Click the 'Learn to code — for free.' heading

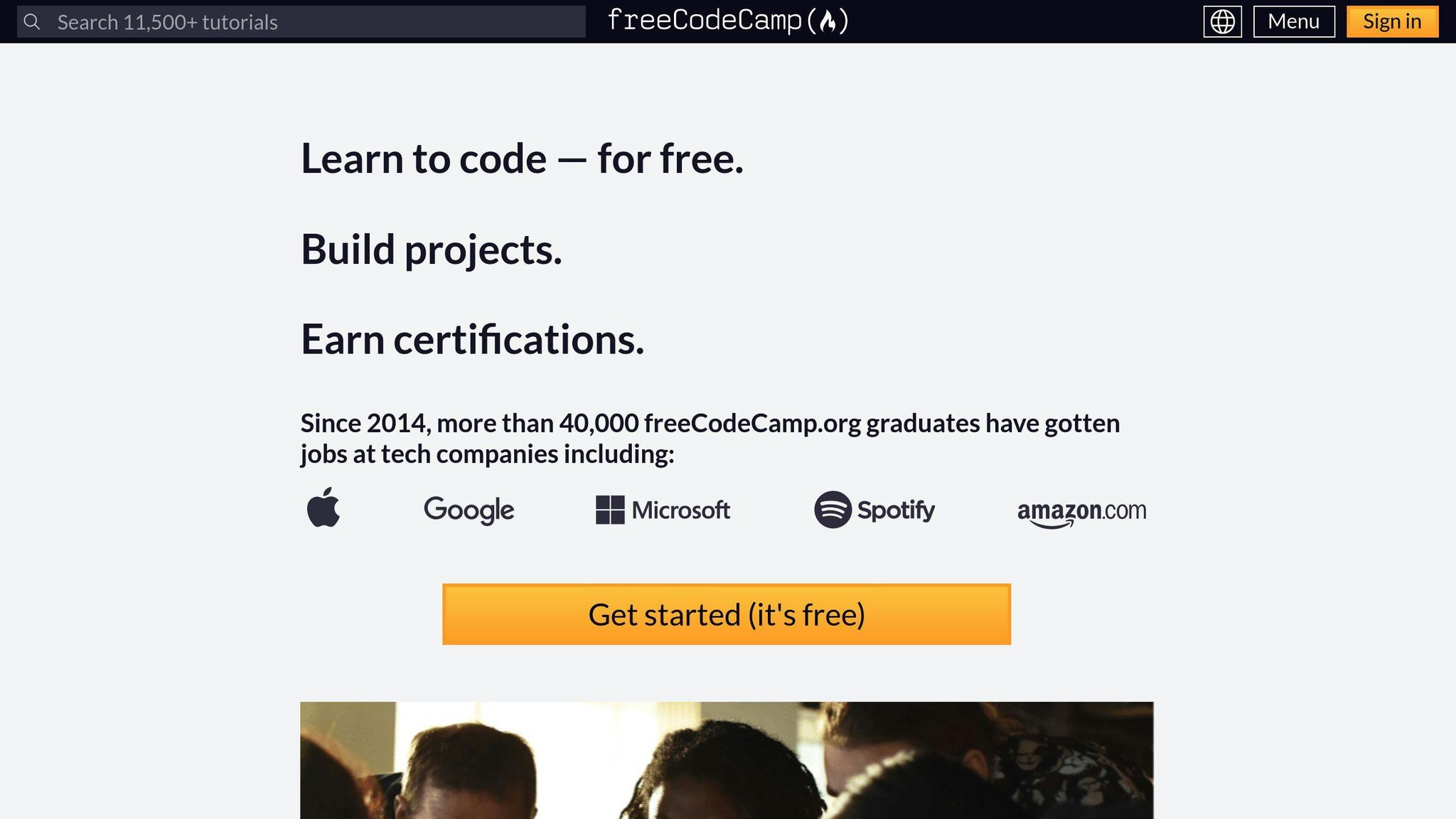523,159
